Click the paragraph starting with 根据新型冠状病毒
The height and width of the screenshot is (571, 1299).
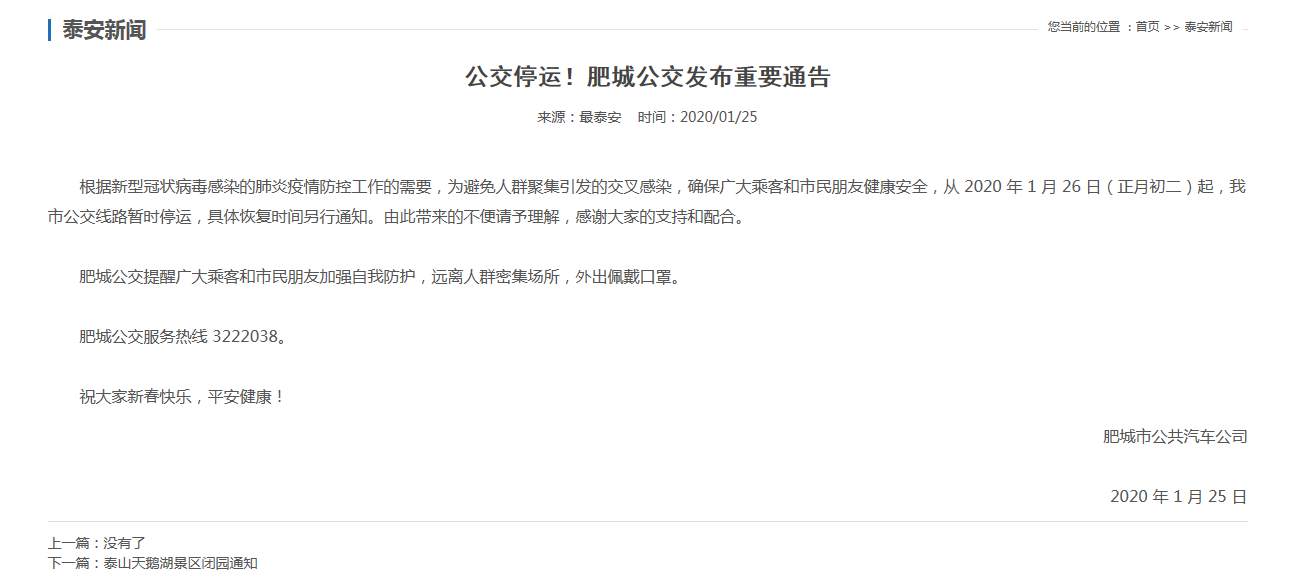(647, 202)
